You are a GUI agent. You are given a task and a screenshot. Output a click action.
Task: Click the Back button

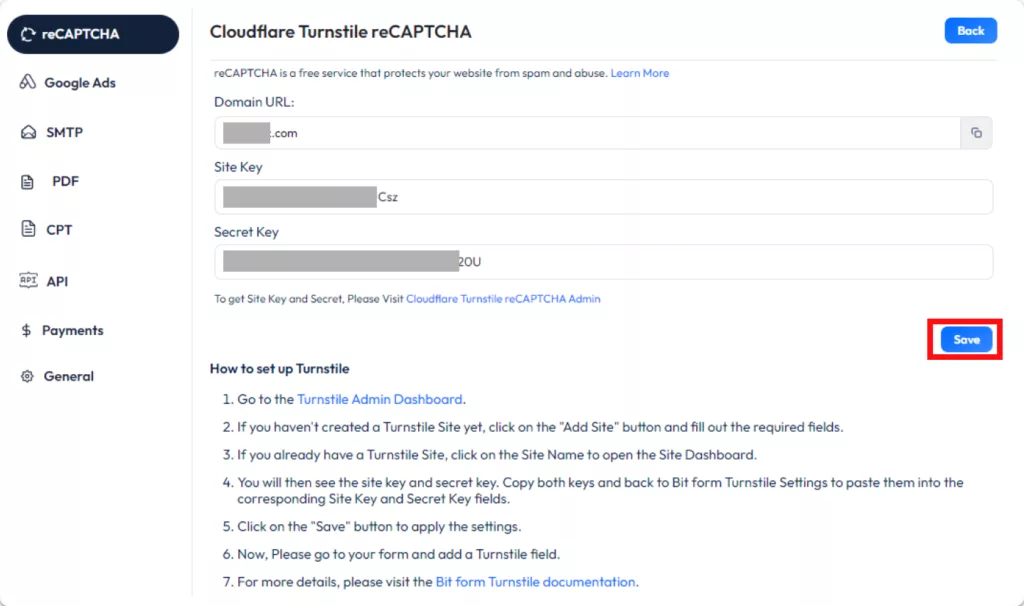point(970,31)
